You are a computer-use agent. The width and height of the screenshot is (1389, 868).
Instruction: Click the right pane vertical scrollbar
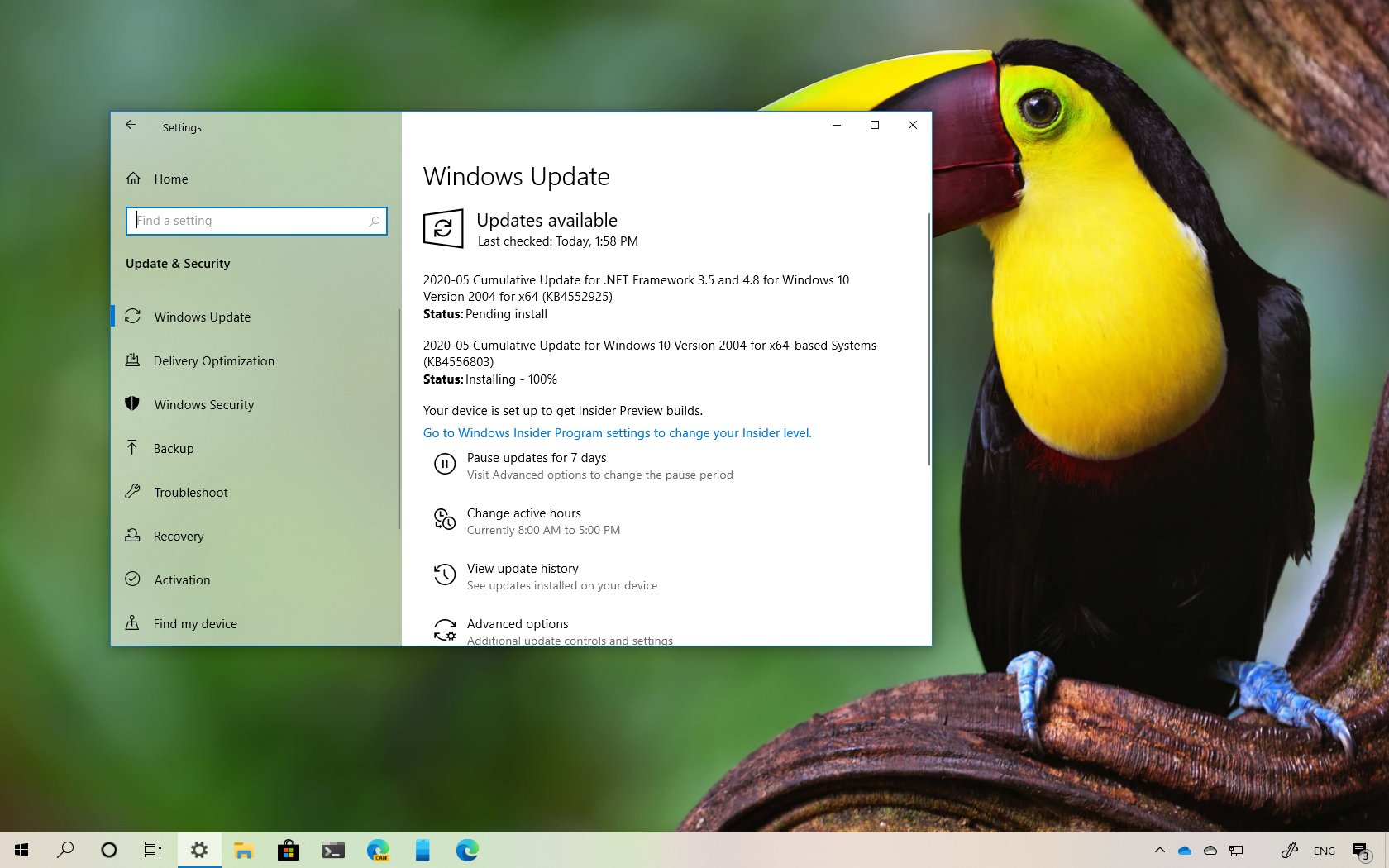[x=928, y=339]
